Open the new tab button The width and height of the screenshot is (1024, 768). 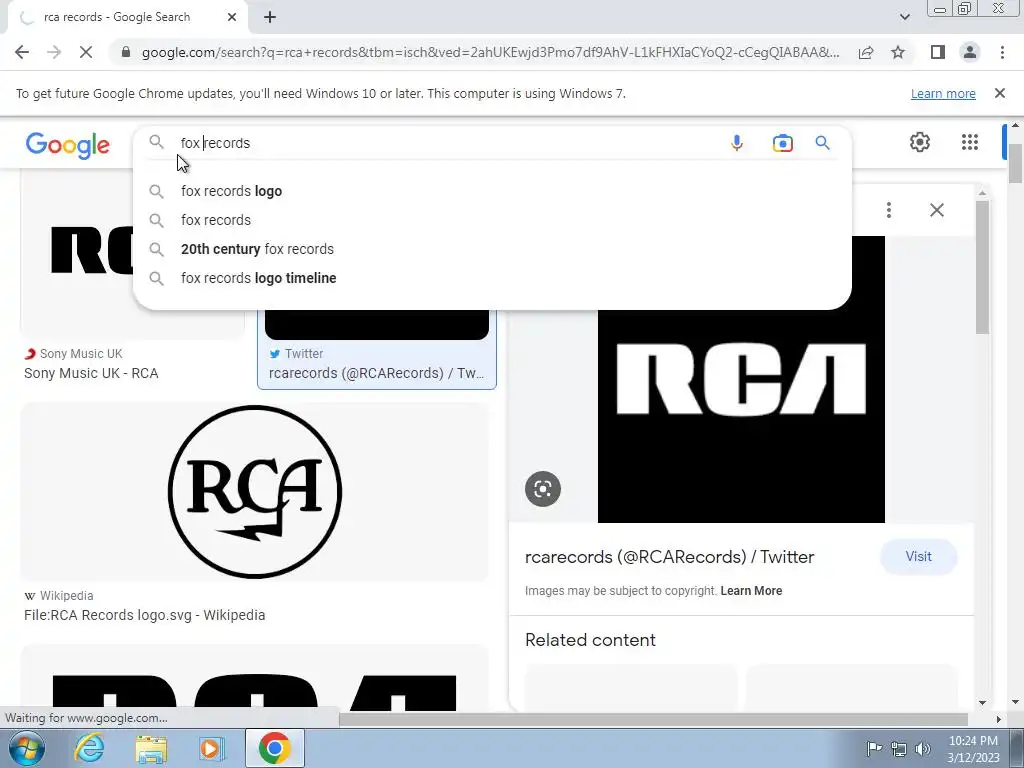(x=270, y=18)
